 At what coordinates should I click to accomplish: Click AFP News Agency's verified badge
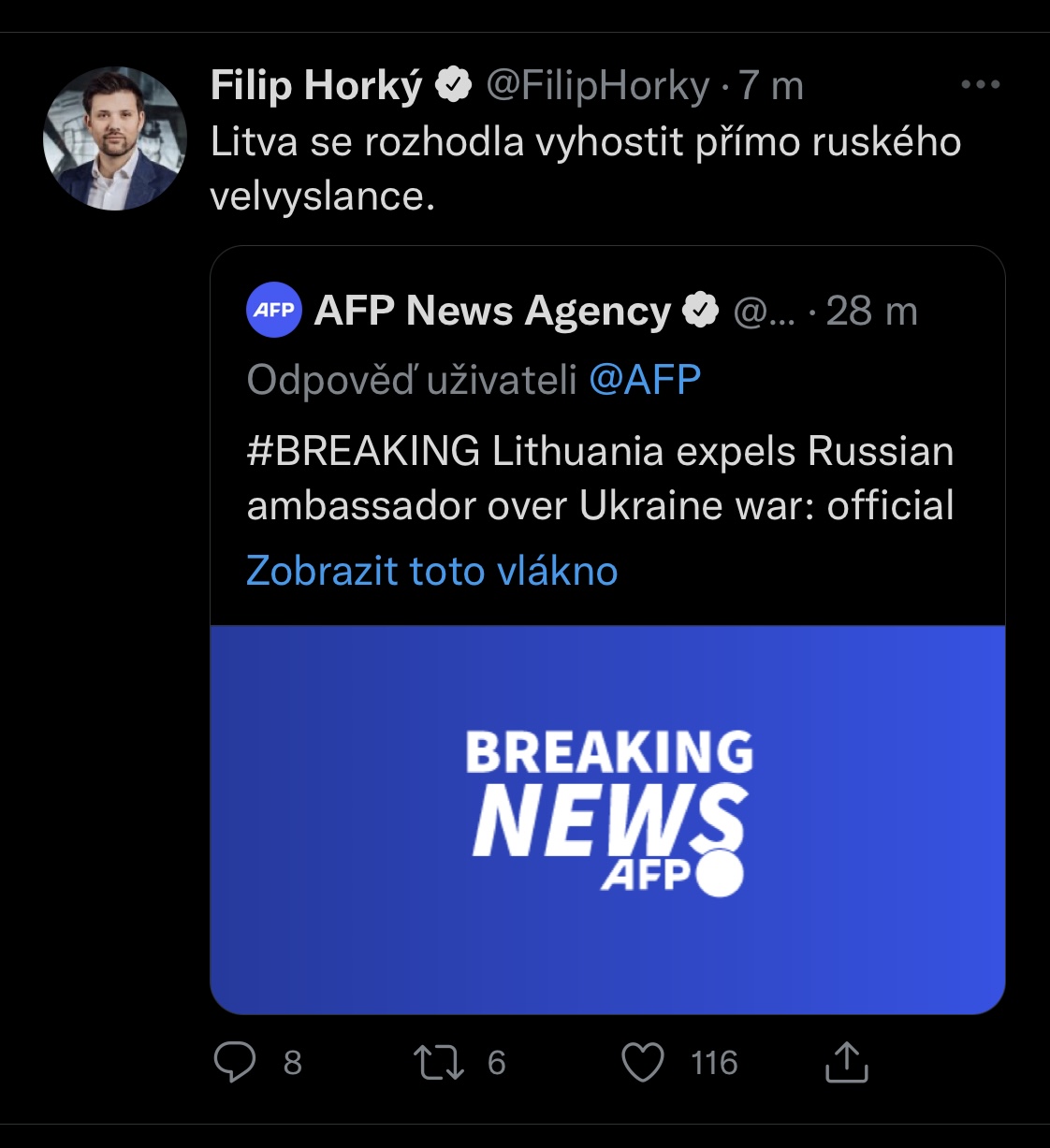700,311
